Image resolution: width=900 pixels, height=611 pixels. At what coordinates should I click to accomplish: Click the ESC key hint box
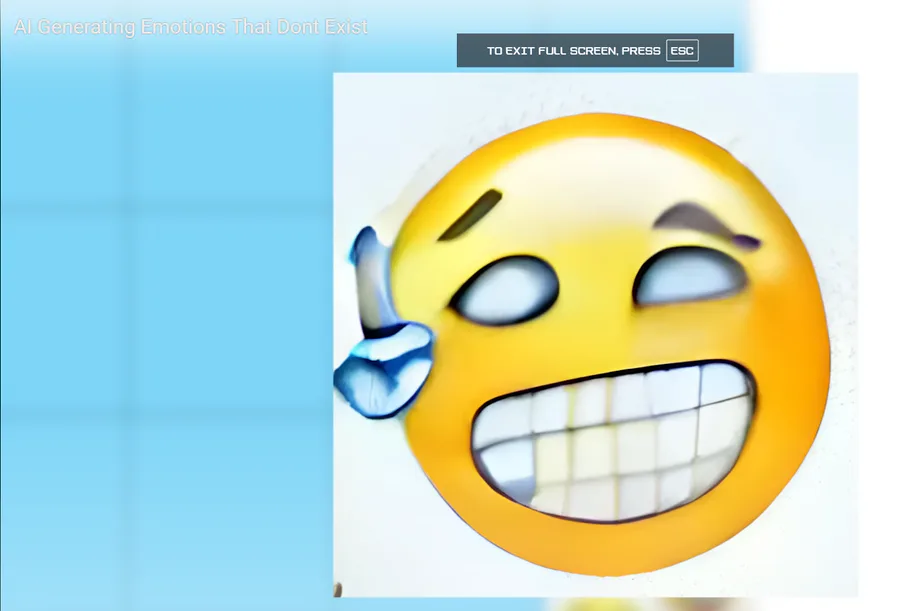[x=682, y=51]
